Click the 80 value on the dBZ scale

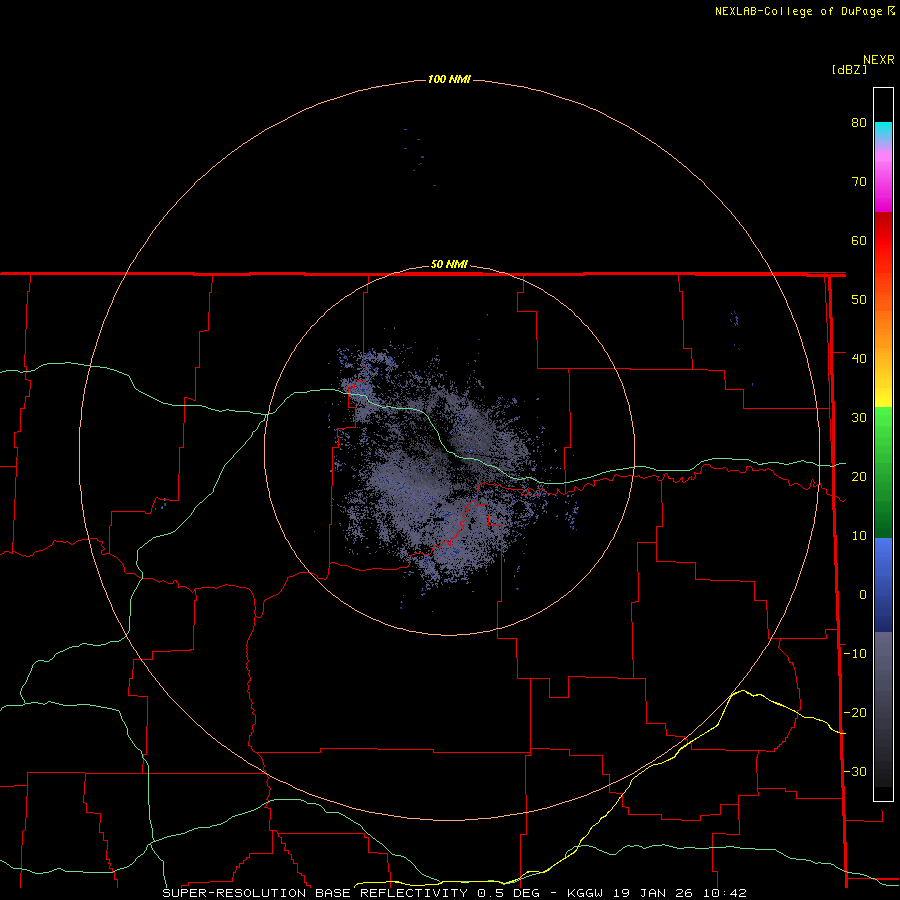tap(859, 123)
